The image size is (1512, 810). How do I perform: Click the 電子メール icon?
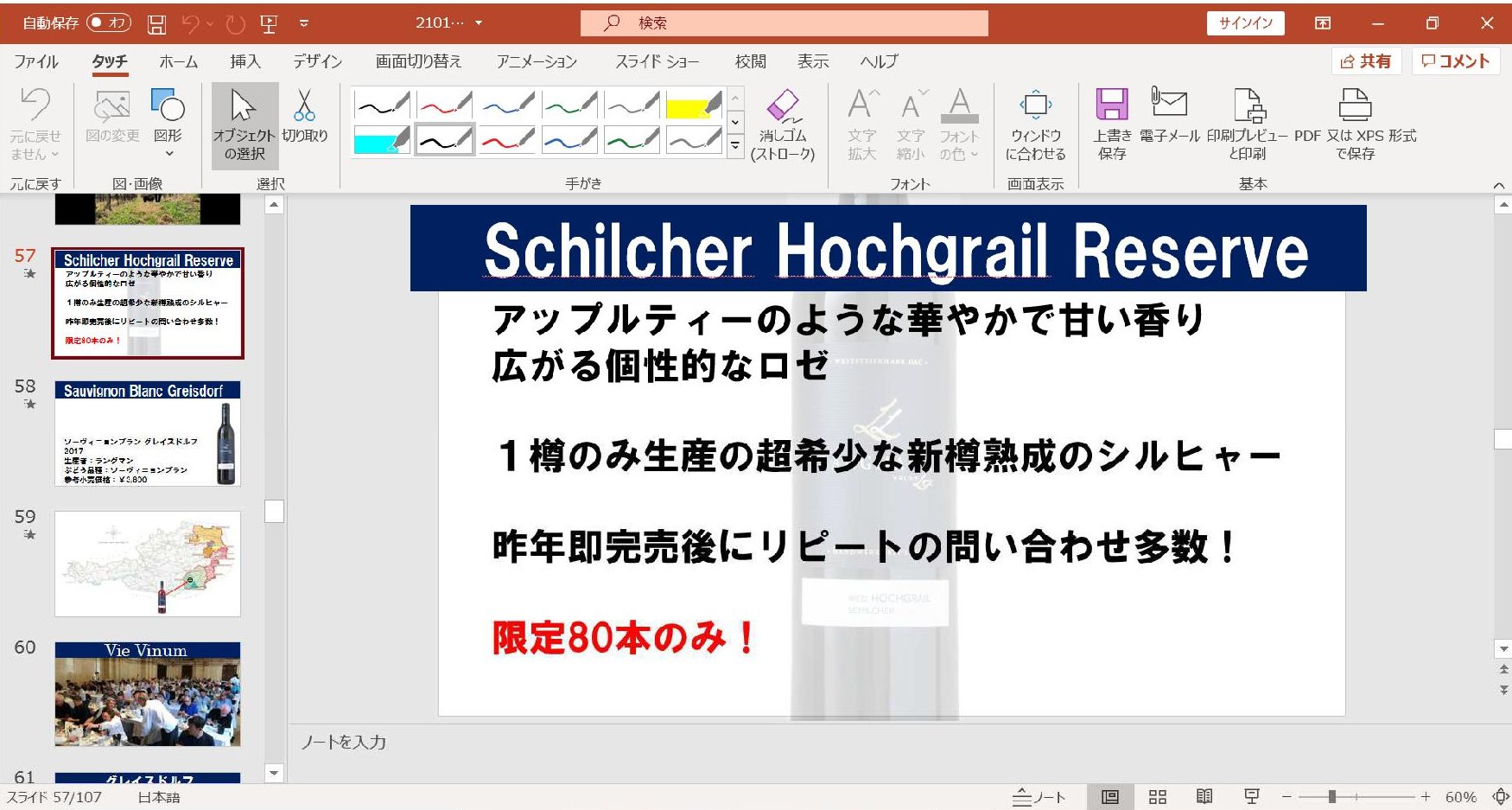pos(1169,117)
